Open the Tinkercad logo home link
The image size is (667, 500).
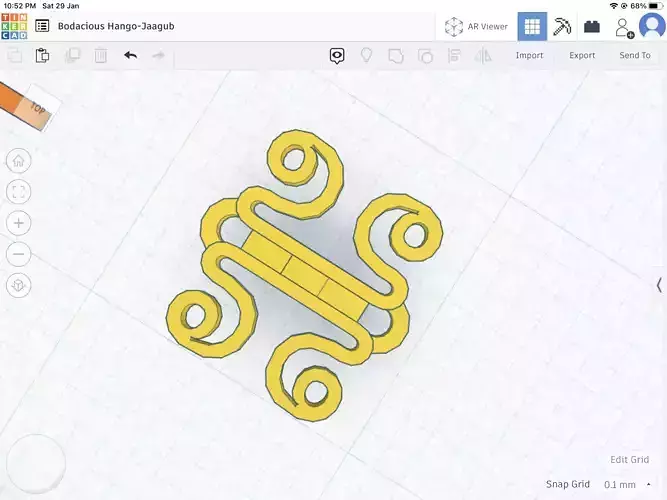tap(14, 26)
